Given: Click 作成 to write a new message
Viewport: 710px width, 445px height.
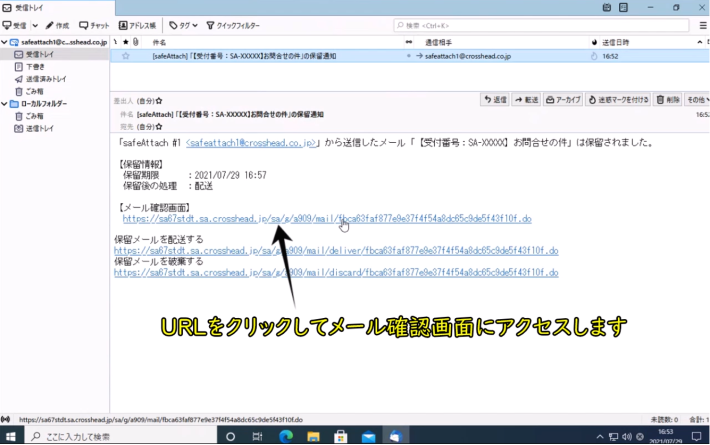Looking at the screenshot, I should [58, 25].
